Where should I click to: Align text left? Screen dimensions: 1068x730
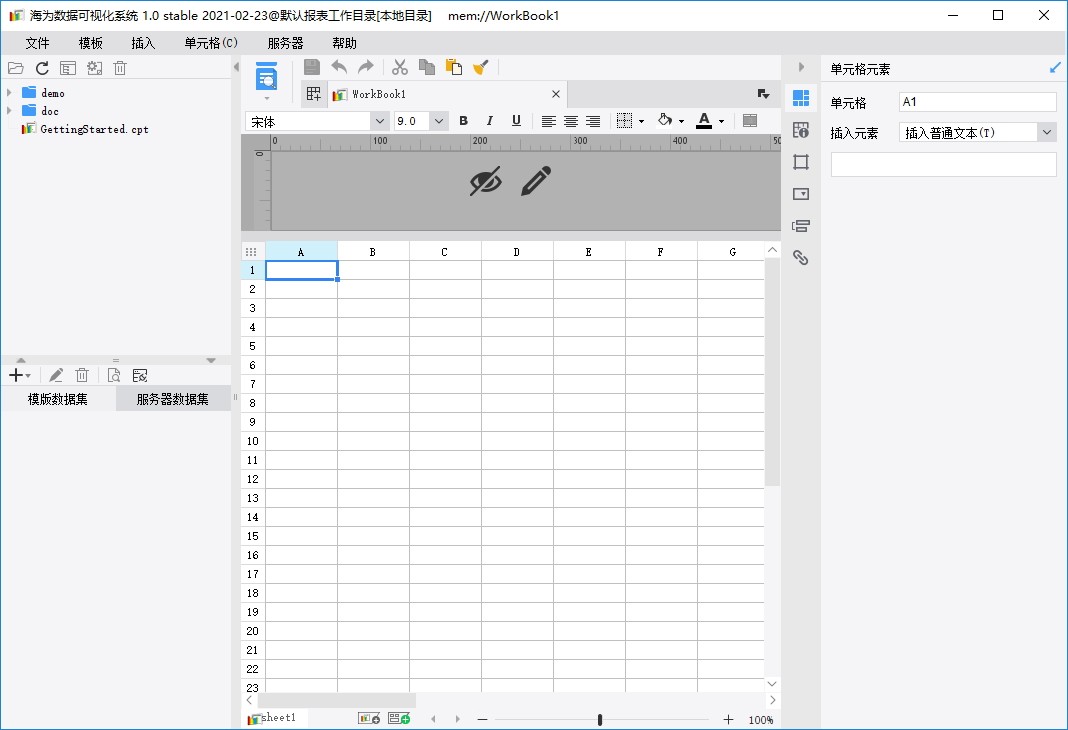(548, 121)
